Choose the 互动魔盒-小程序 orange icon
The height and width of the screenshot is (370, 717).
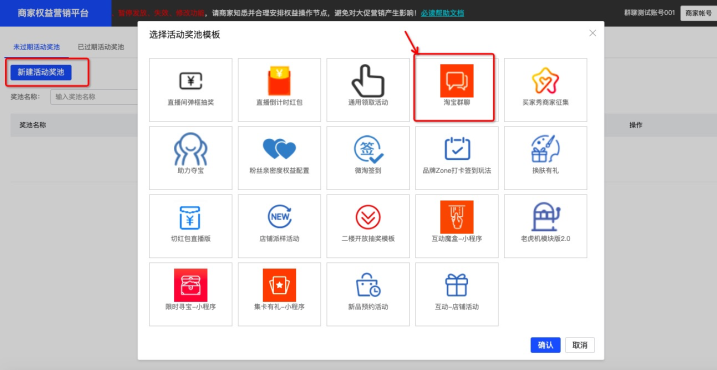(456, 217)
